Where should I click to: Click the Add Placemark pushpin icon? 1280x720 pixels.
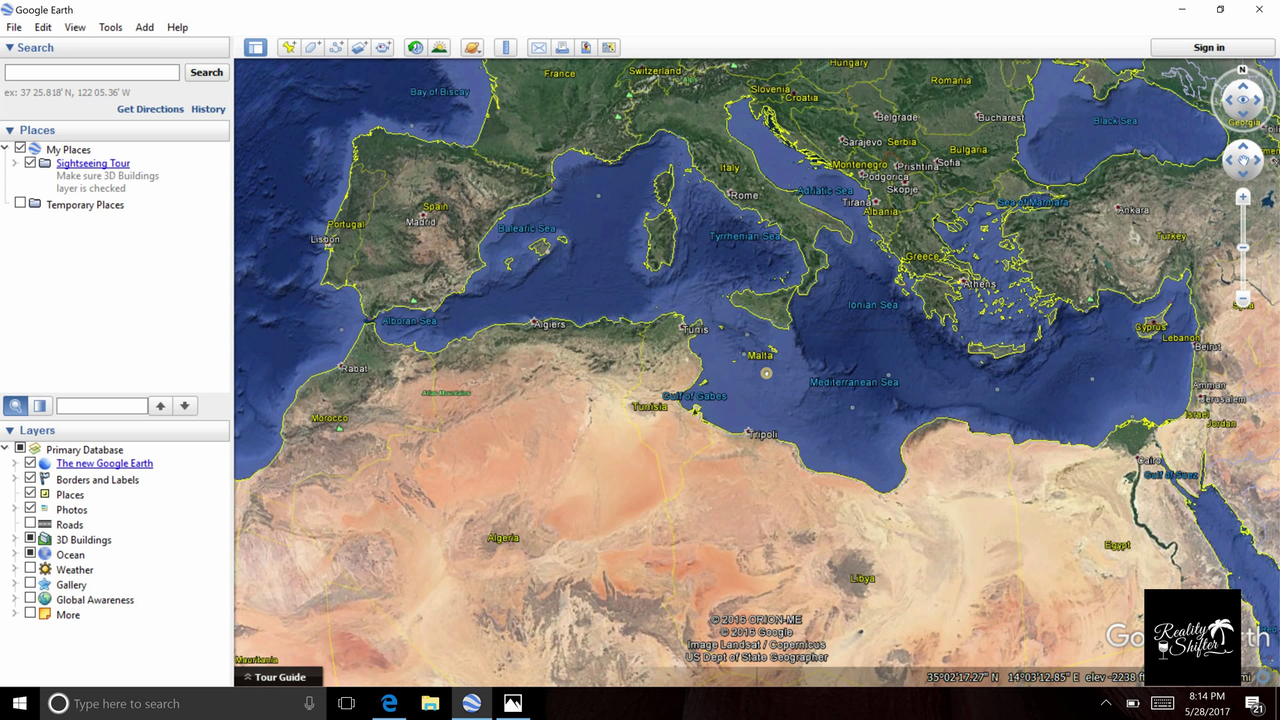pyautogui.click(x=288, y=48)
